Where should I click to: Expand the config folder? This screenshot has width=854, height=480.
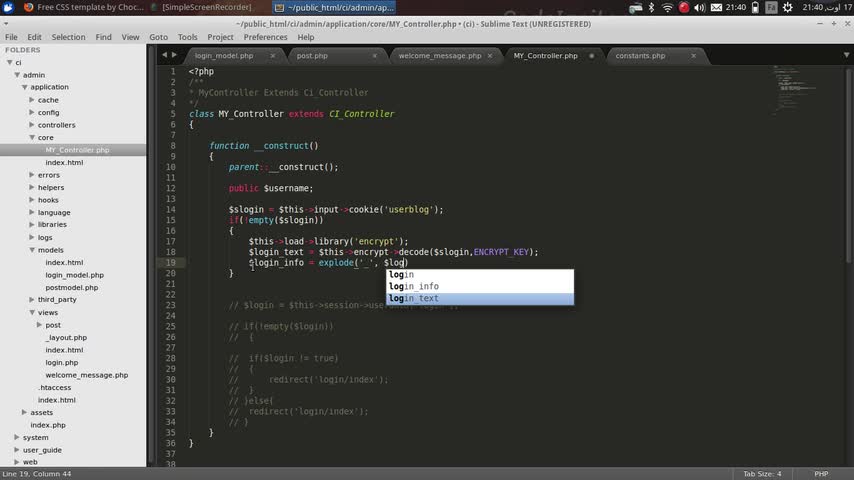[32, 112]
